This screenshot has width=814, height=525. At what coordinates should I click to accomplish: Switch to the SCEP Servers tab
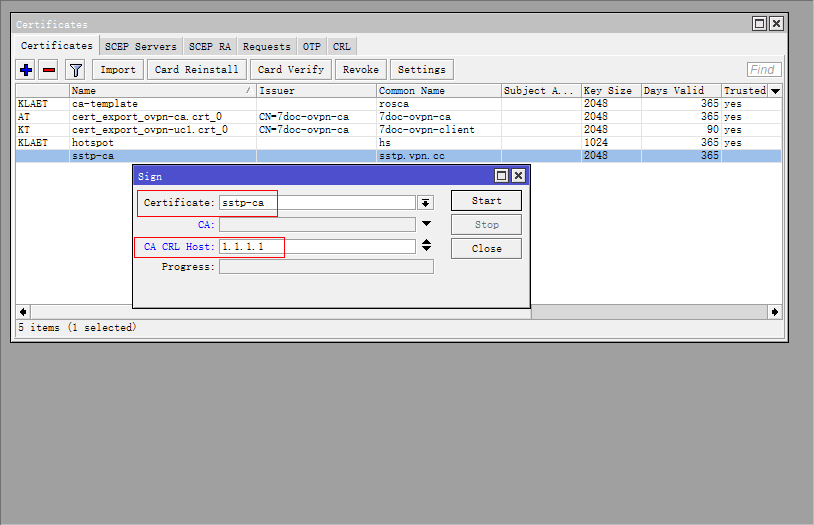(x=141, y=46)
